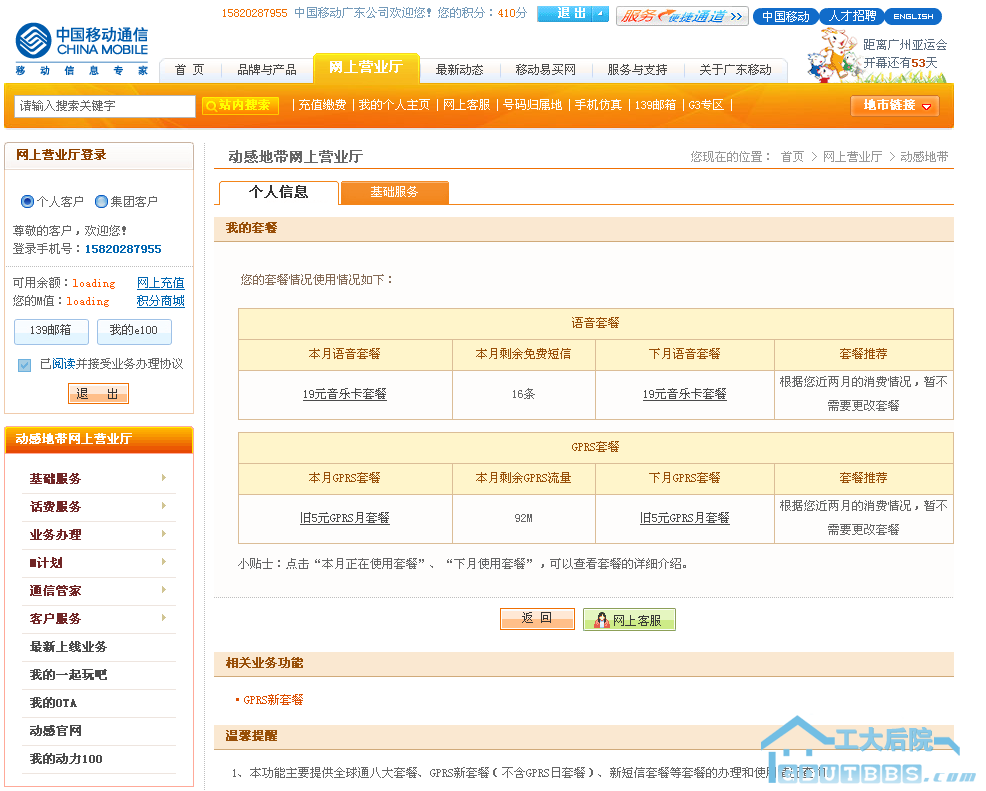Open 我的一起玩吧 in sidebar
The image size is (986, 791).
pyautogui.click(x=68, y=675)
